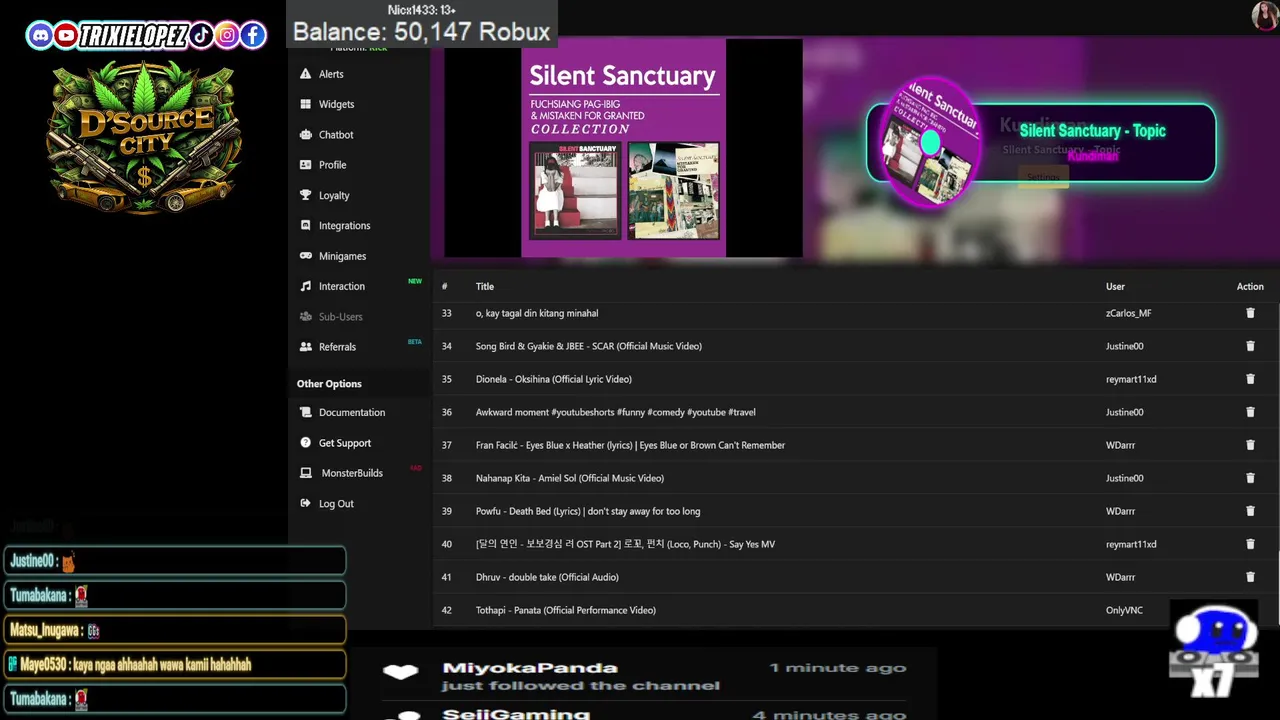
Task: Click Log Out
Action: (336, 503)
